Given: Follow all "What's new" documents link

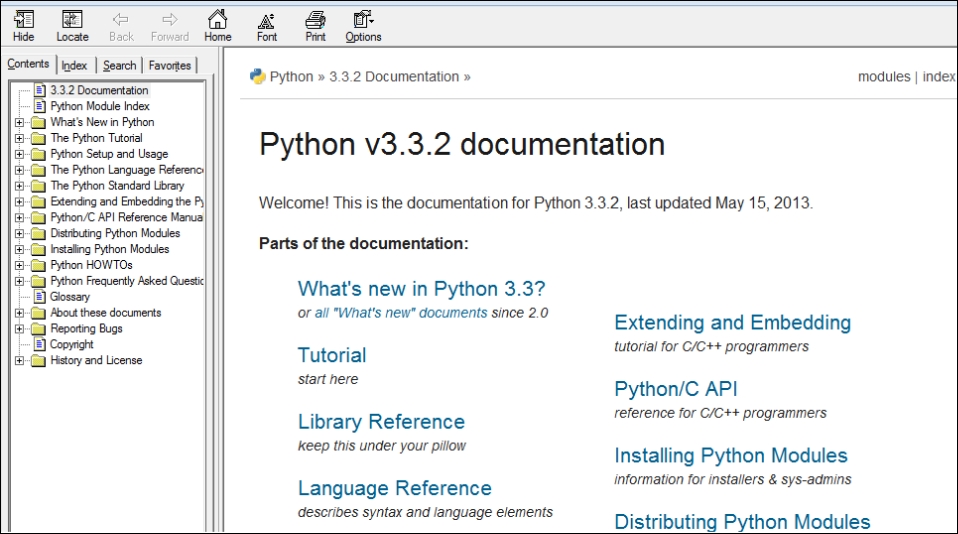Looking at the screenshot, I should tap(401, 313).
